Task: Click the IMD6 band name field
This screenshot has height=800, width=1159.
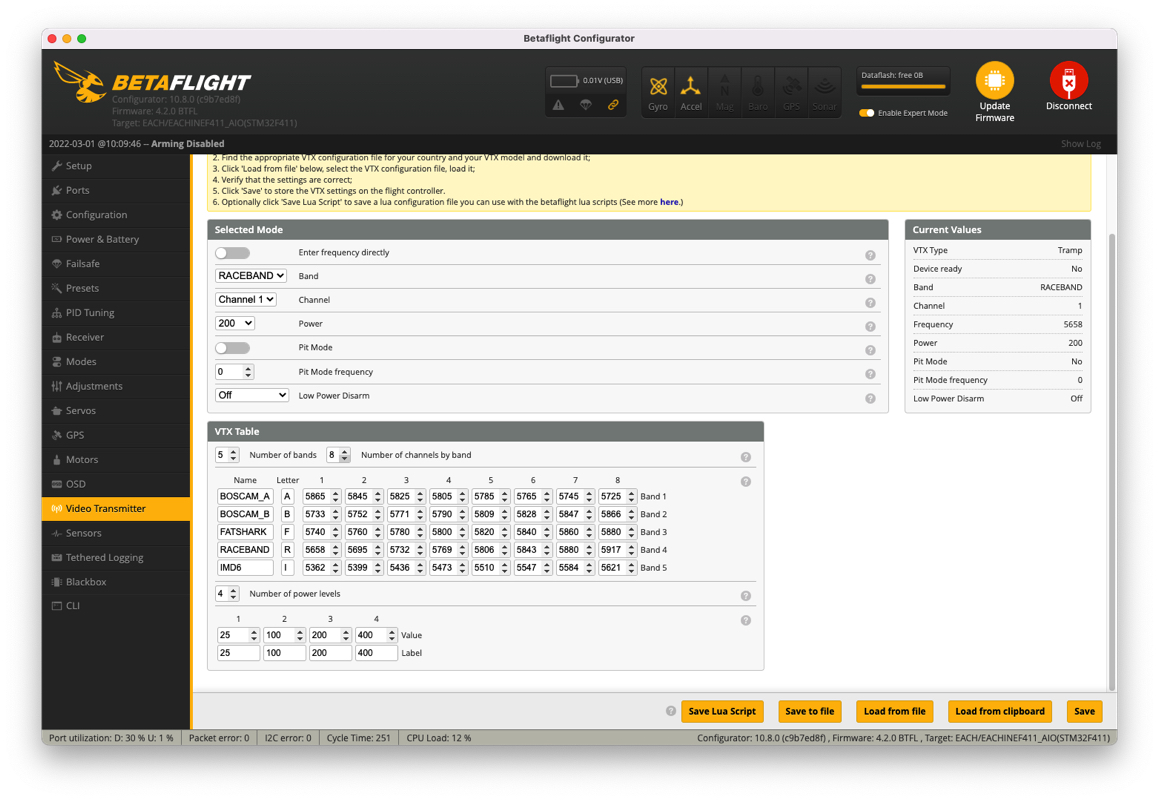Action: 245,568
